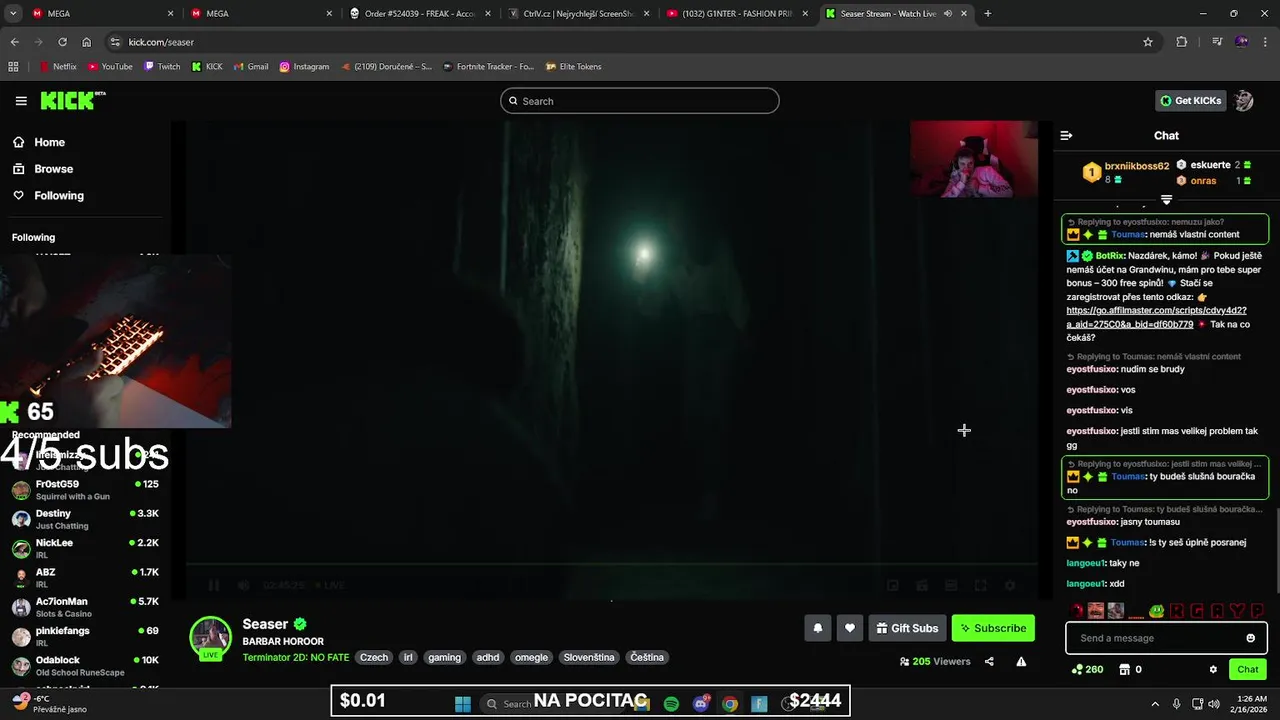Open Destiny's recommended channel

(85, 518)
